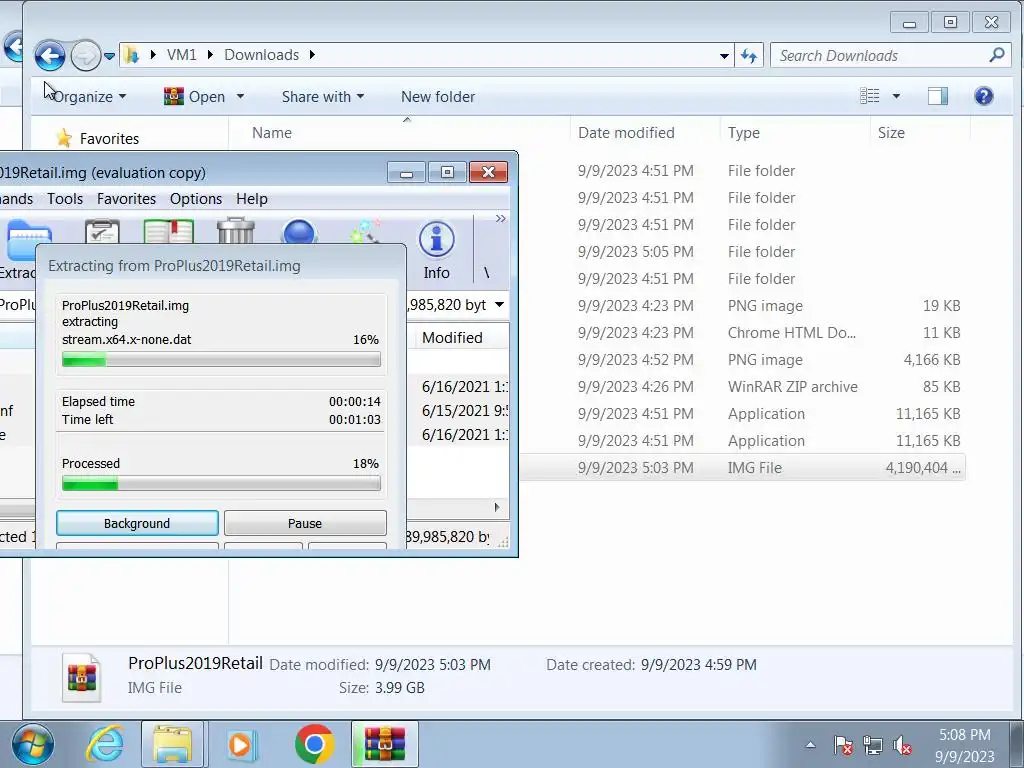Click the Processed progress bar at 18%

pos(221,483)
